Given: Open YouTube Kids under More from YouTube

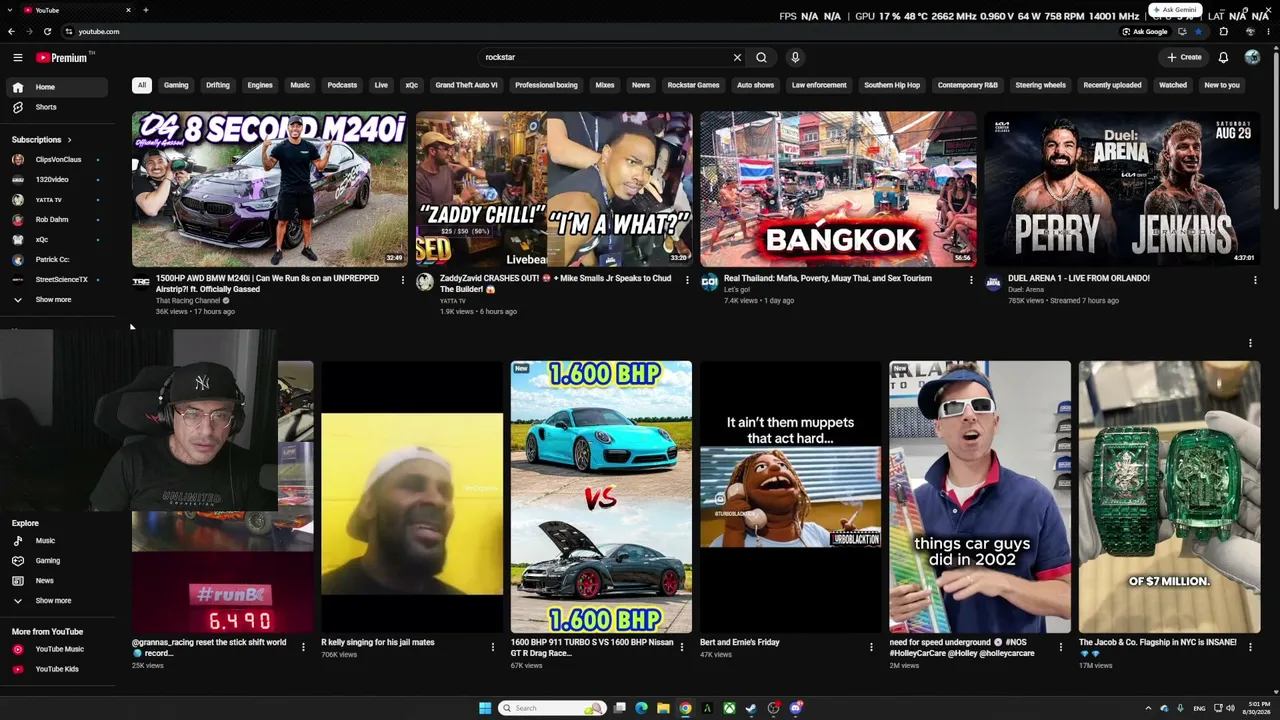Looking at the screenshot, I should (56, 670).
